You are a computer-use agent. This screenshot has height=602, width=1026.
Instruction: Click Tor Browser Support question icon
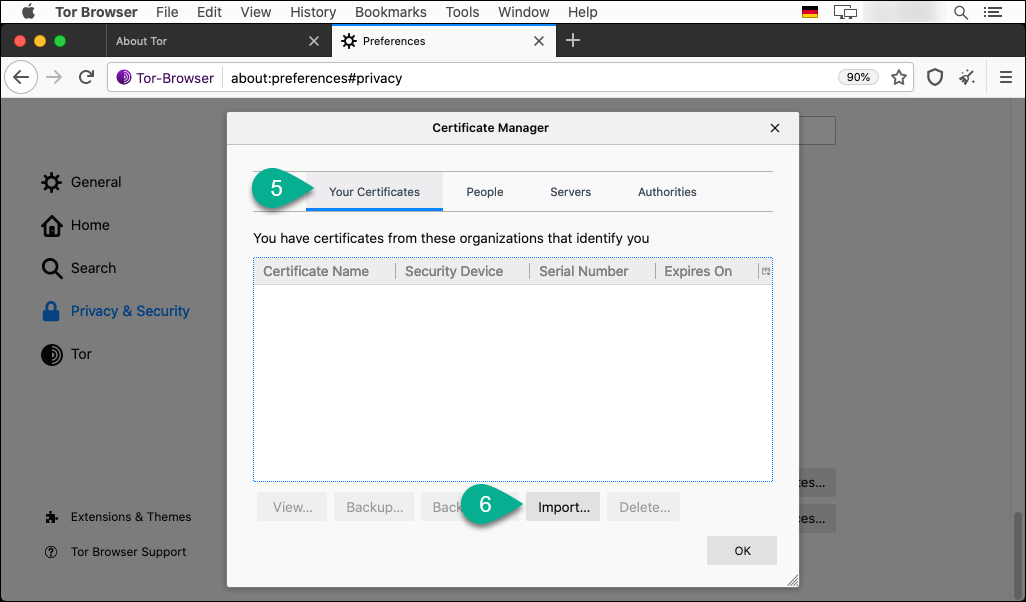pyautogui.click(x=51, y=552)
